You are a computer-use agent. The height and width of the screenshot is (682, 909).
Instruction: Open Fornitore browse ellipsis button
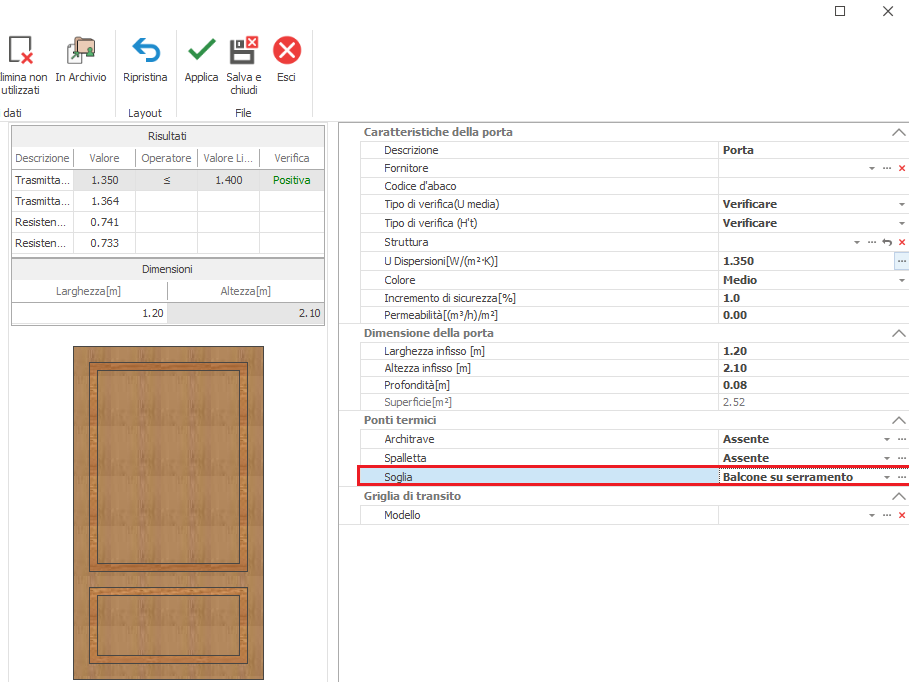pyautogui.click(x=887, y=168)
